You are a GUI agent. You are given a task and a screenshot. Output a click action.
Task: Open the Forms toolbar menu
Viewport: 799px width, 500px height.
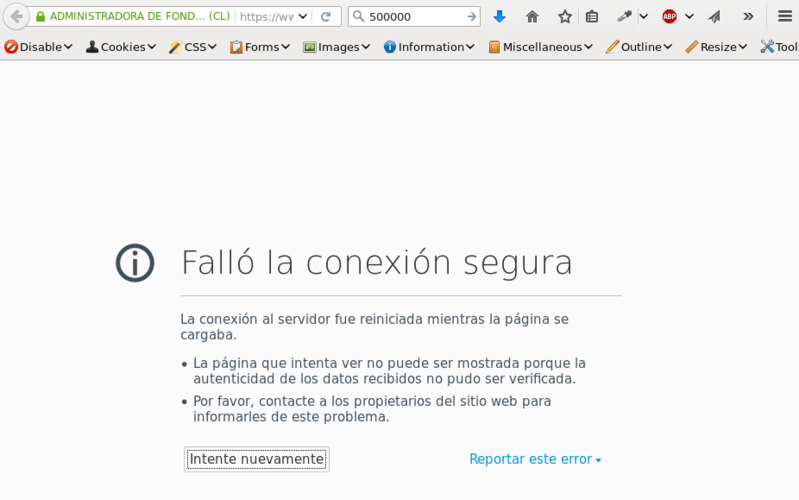[260, 47]
